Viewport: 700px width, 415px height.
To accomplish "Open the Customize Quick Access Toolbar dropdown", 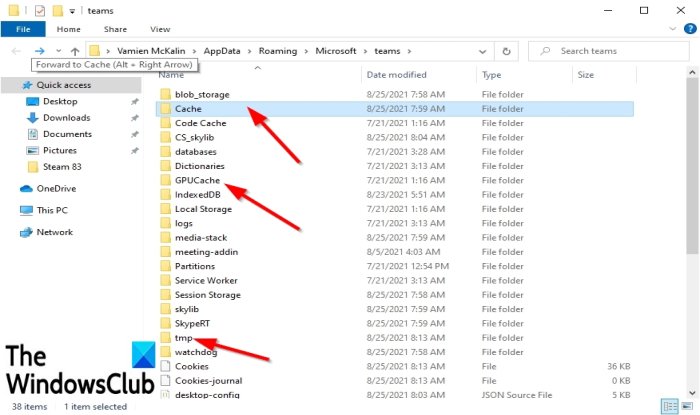I will point(72,11).
